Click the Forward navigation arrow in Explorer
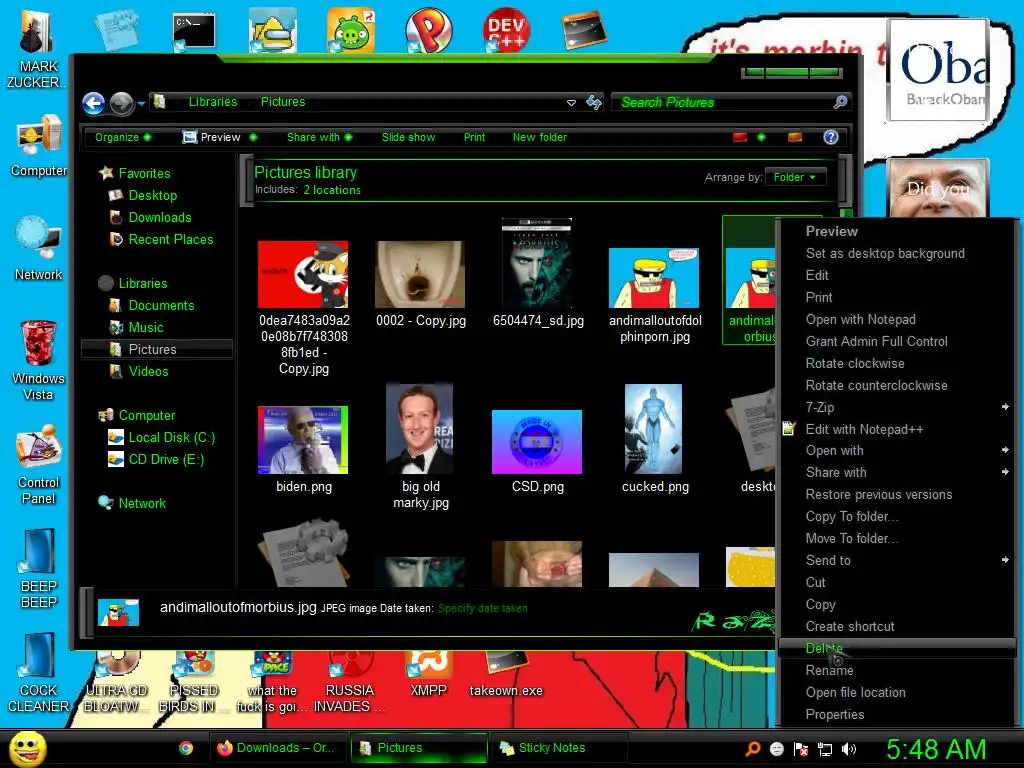1024x768 pixels. point(121,103)
